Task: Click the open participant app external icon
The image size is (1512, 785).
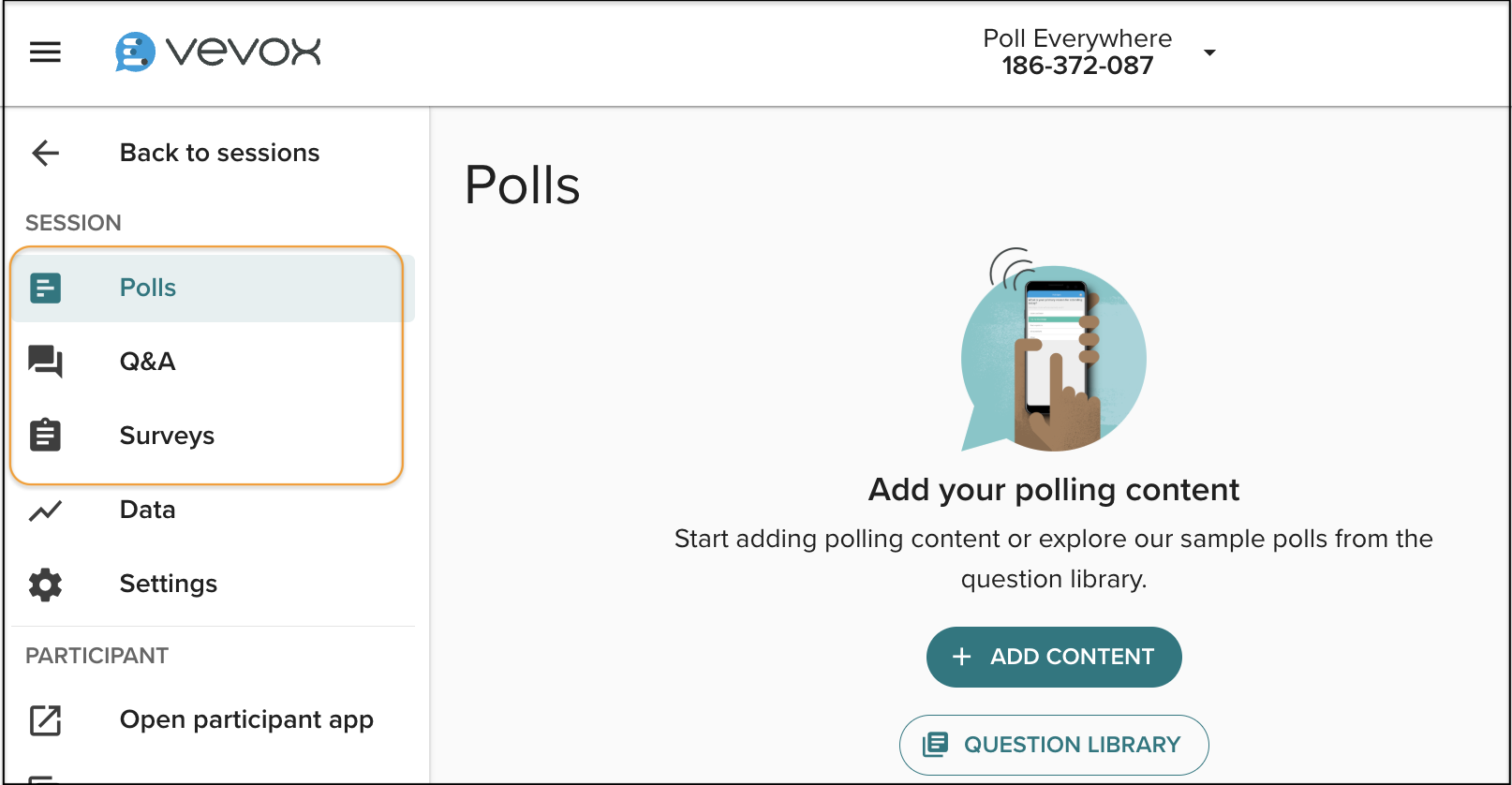Action: pyautogui.click(x=45, y=720)
